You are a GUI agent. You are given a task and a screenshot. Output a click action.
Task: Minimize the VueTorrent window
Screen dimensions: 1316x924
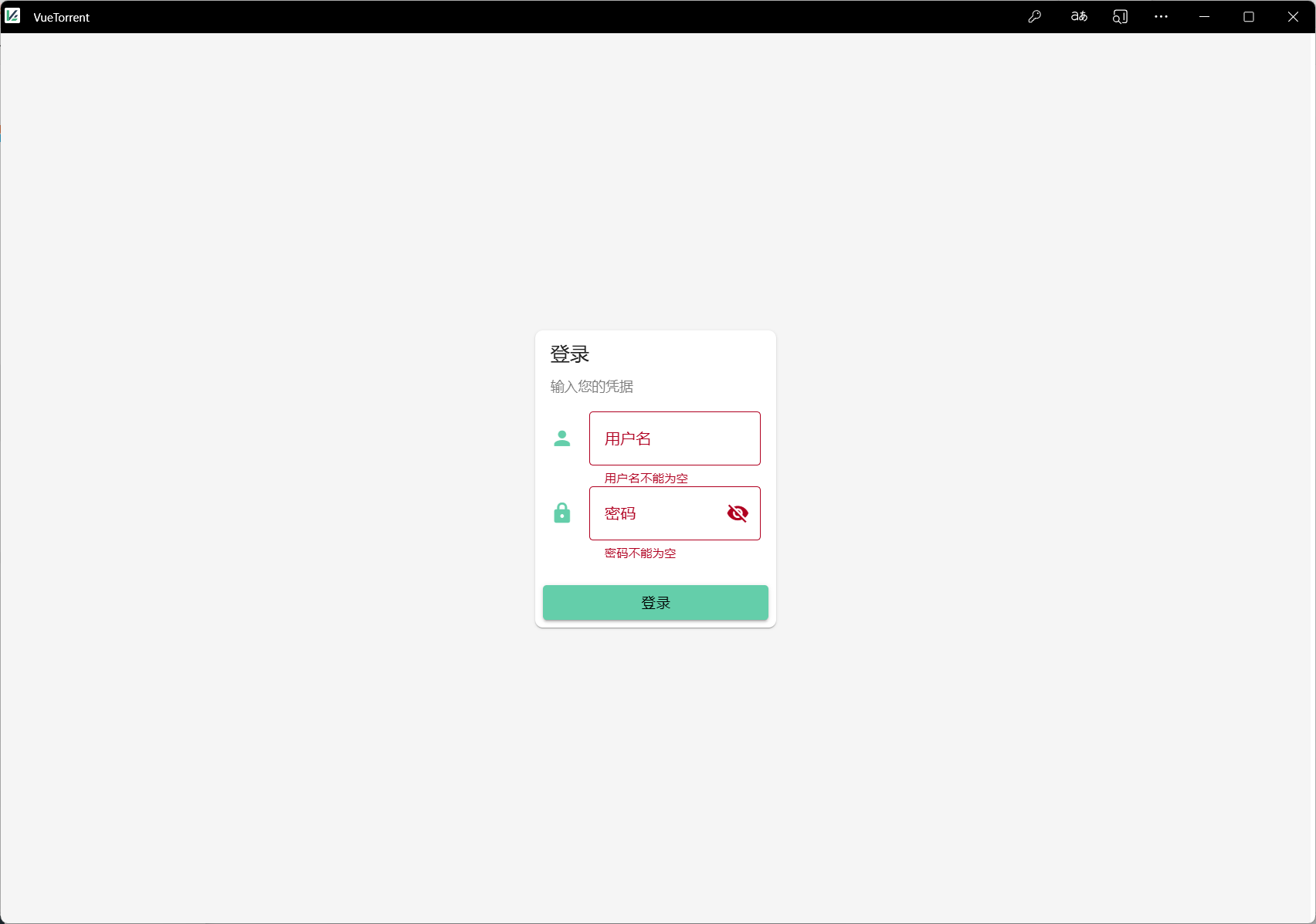point(1204,16)
